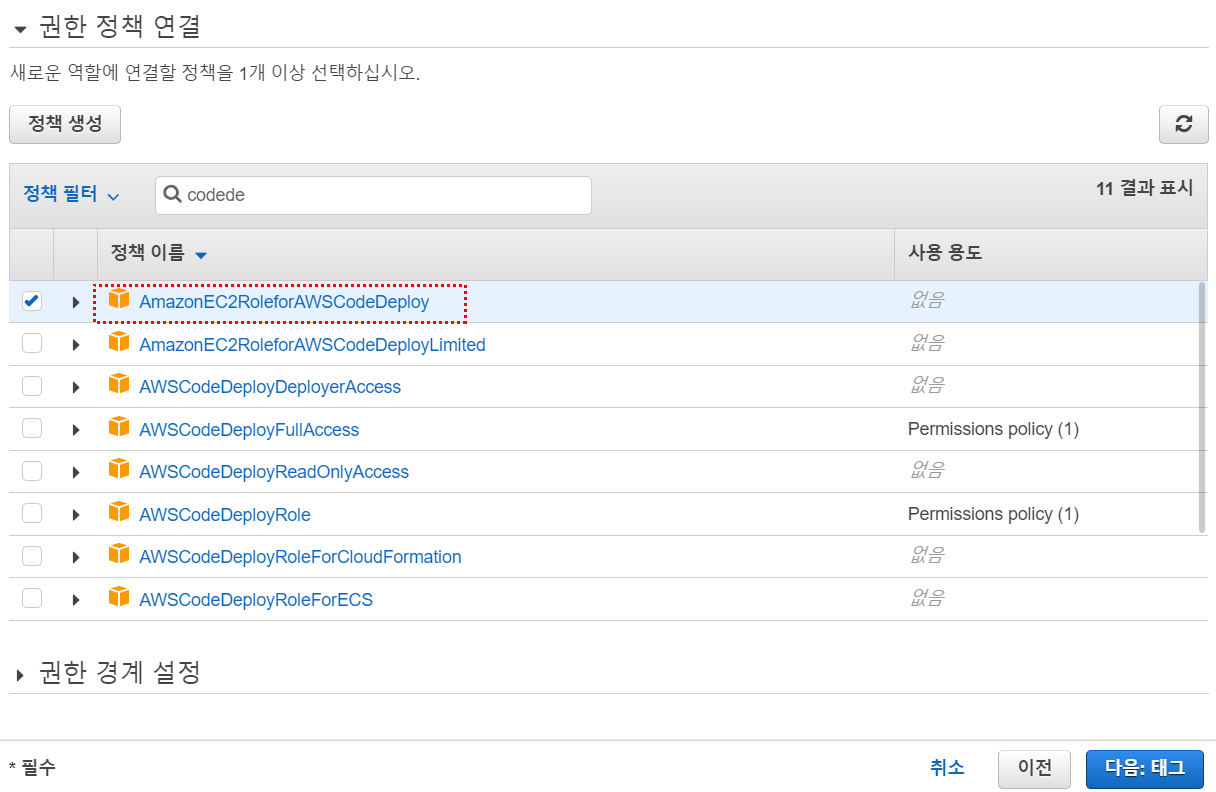Viewport: 1216px width, 792px height.
Task: Click the AWSCodeDeployDeployerAccess policy cube icon
Action: pos(119,384)
